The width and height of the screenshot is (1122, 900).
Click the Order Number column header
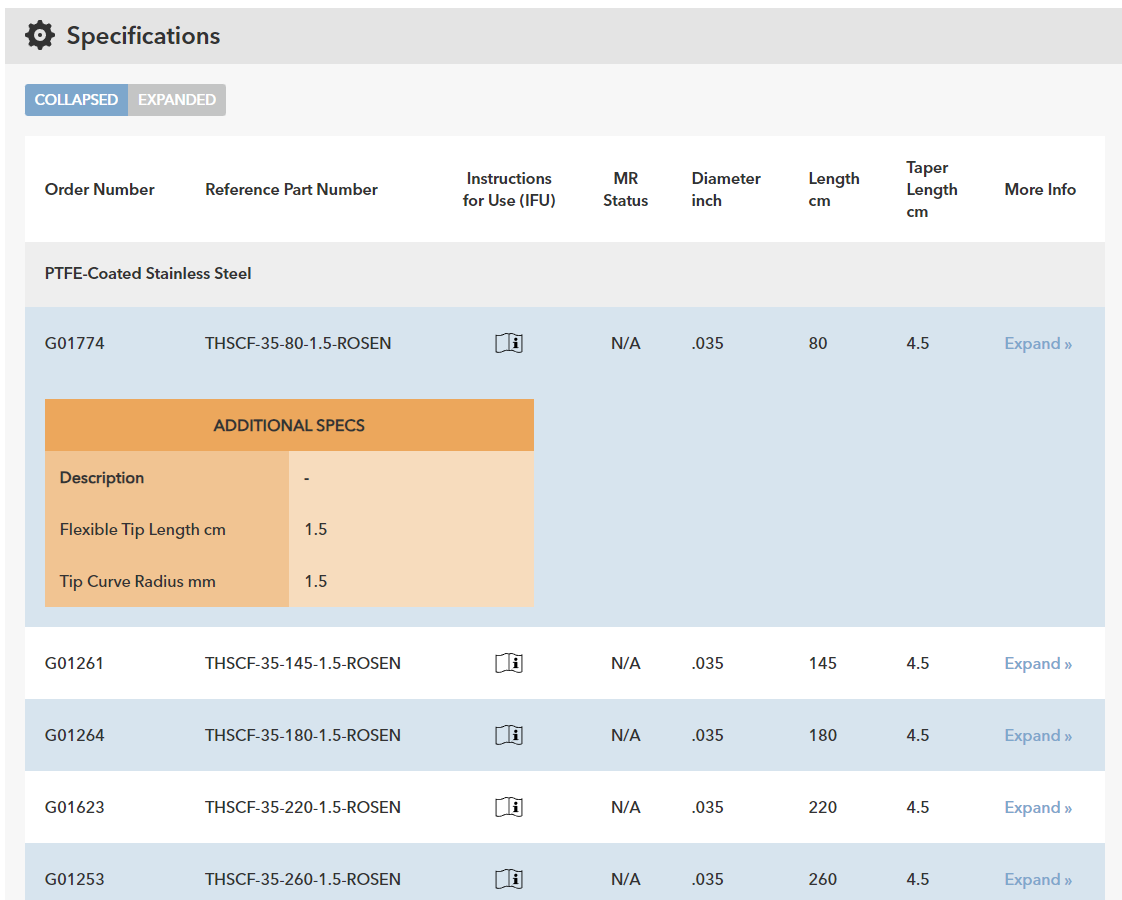coord(100,189)
